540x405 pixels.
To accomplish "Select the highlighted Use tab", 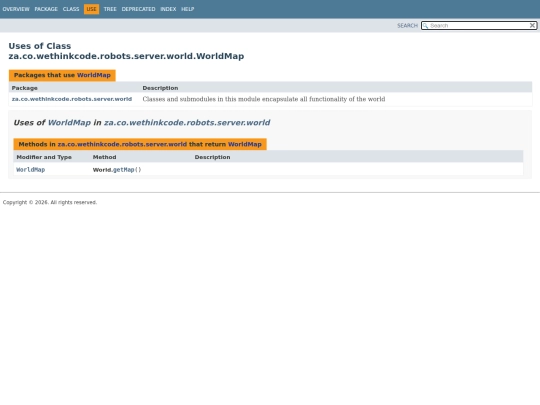I will 91,9.
